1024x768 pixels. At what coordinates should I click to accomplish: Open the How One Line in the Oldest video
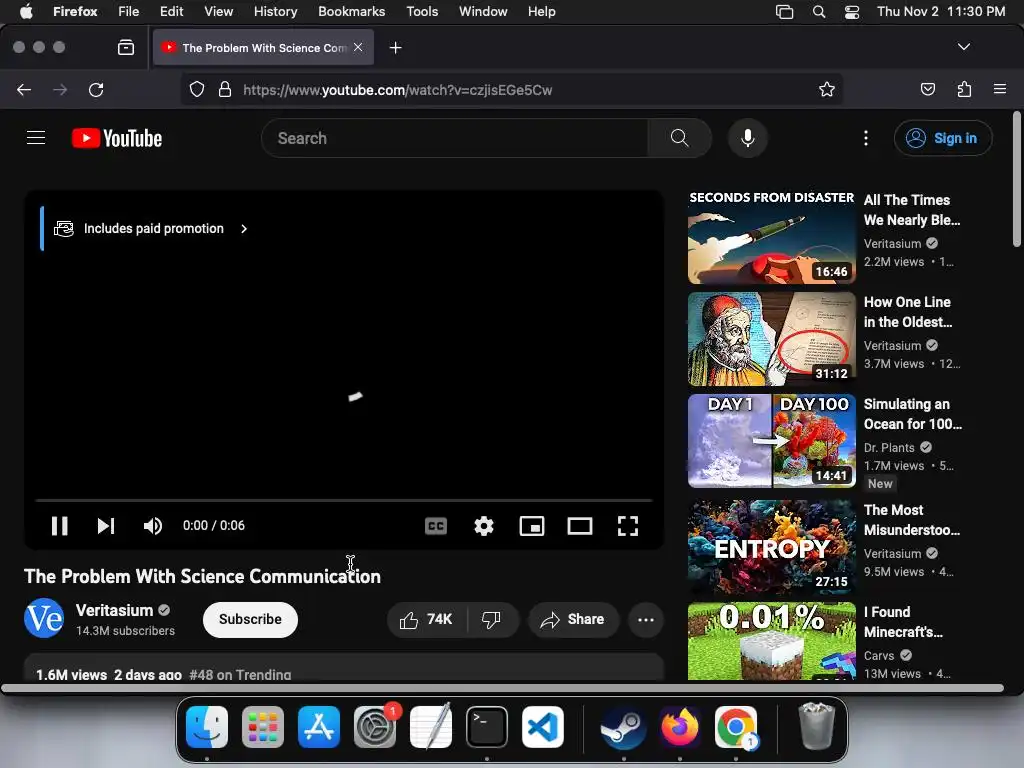[x=908, y=312]
